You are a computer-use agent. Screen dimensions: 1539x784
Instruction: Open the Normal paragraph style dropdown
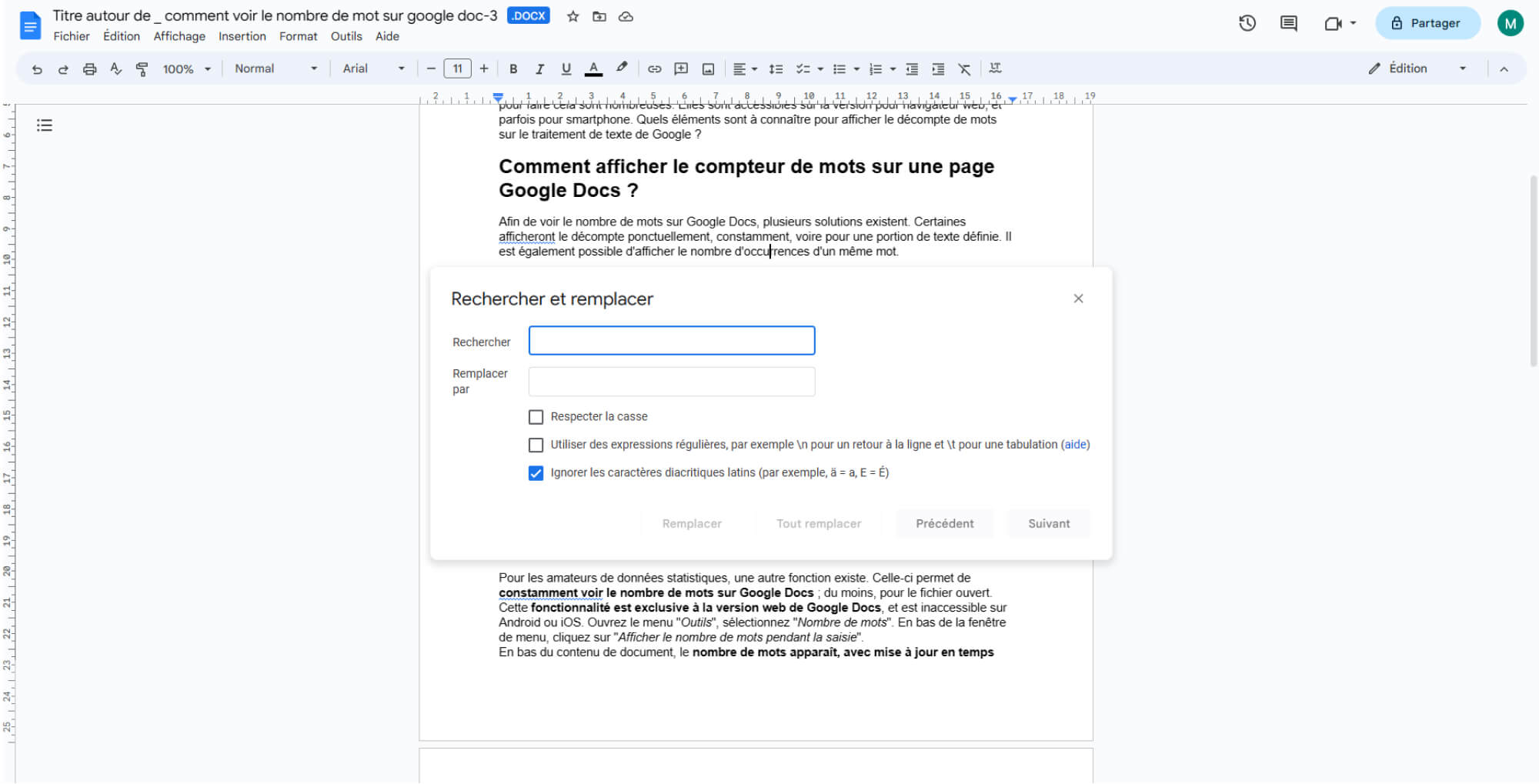pyautogui.click(x=275, y=69)
